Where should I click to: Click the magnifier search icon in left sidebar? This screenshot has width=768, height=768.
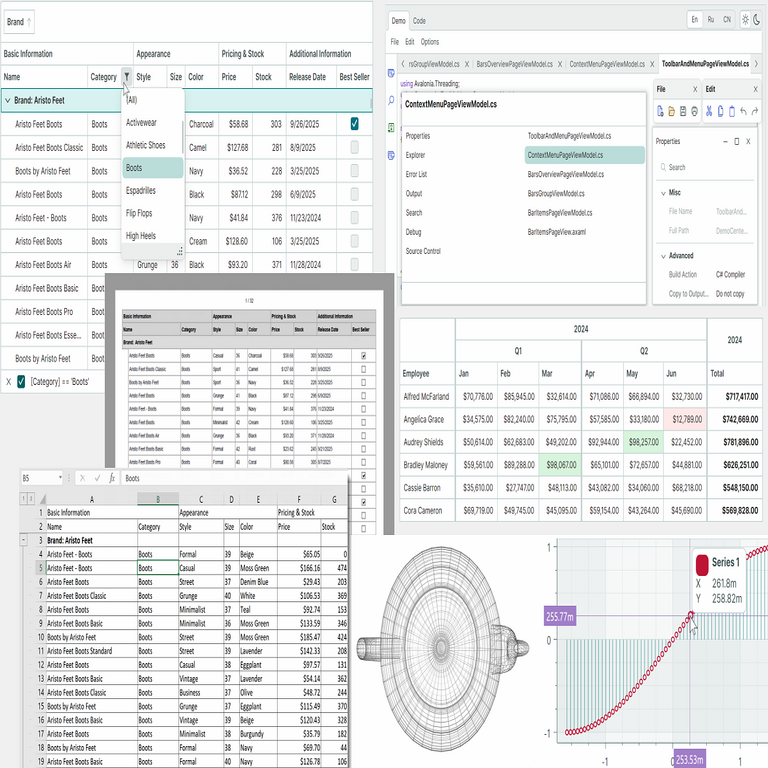(x=392, y=101)
